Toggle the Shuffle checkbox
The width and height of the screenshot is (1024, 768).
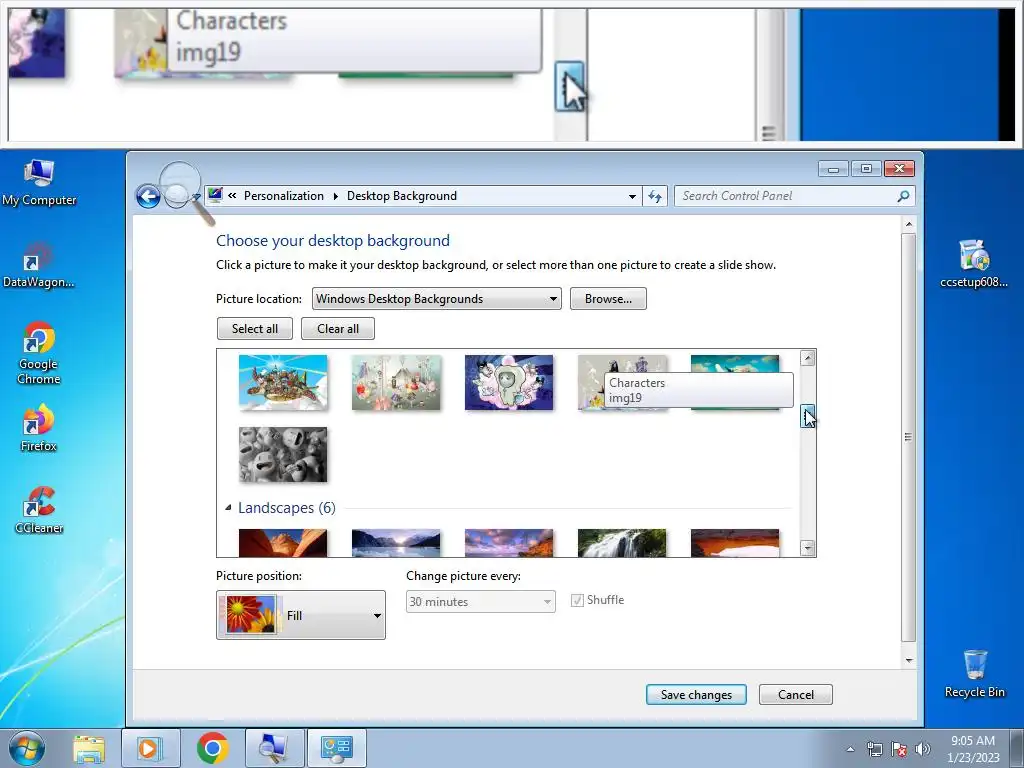tap(577, 600)
